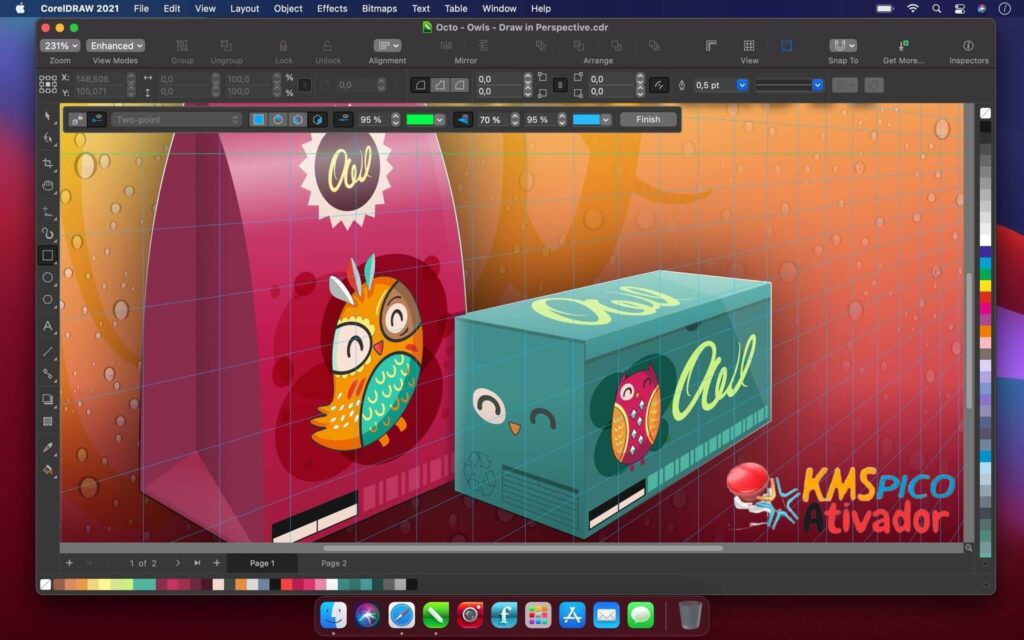Select the rightmost perspective plane button
1024x640 pixels.
(x=317, y=120)
